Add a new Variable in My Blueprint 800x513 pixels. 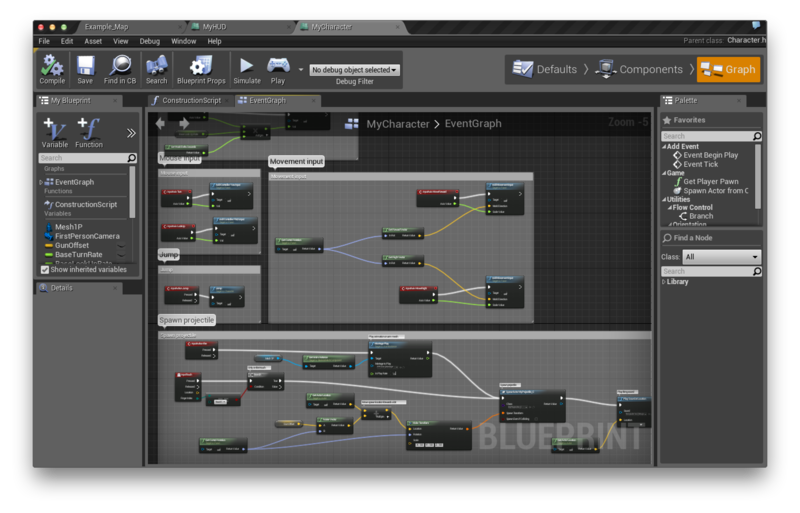tap(55, 133)
